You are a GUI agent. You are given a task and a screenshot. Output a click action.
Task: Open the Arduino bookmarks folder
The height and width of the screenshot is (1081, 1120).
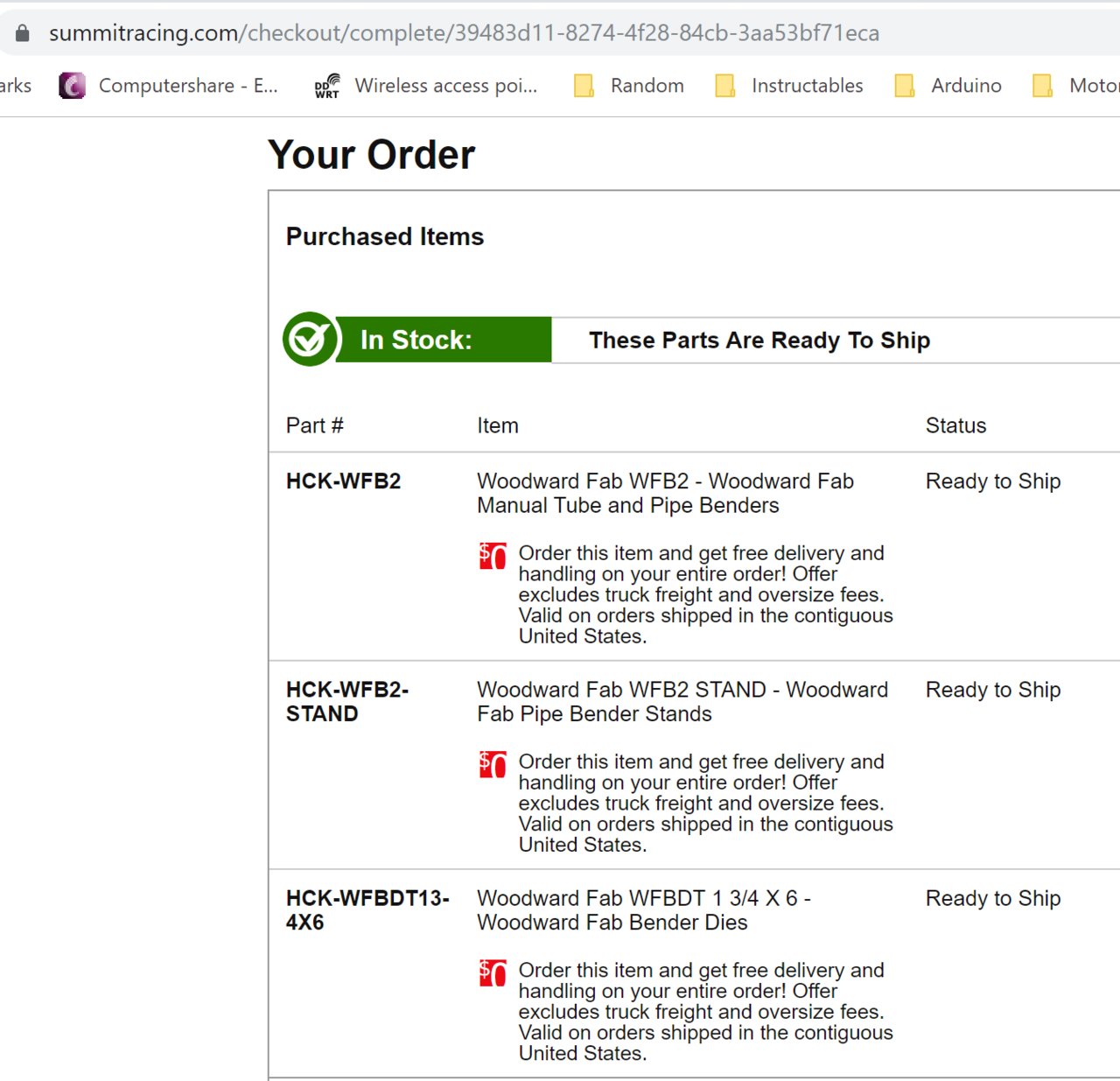pyautogui.click(x=948, y=85)
